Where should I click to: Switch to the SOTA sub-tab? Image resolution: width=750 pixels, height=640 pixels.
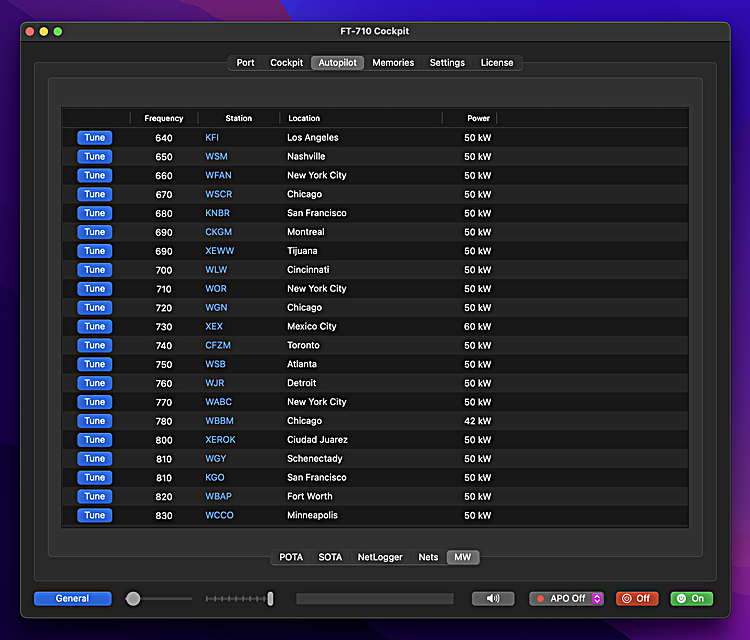pyautogui.click(x=330, y=557)
